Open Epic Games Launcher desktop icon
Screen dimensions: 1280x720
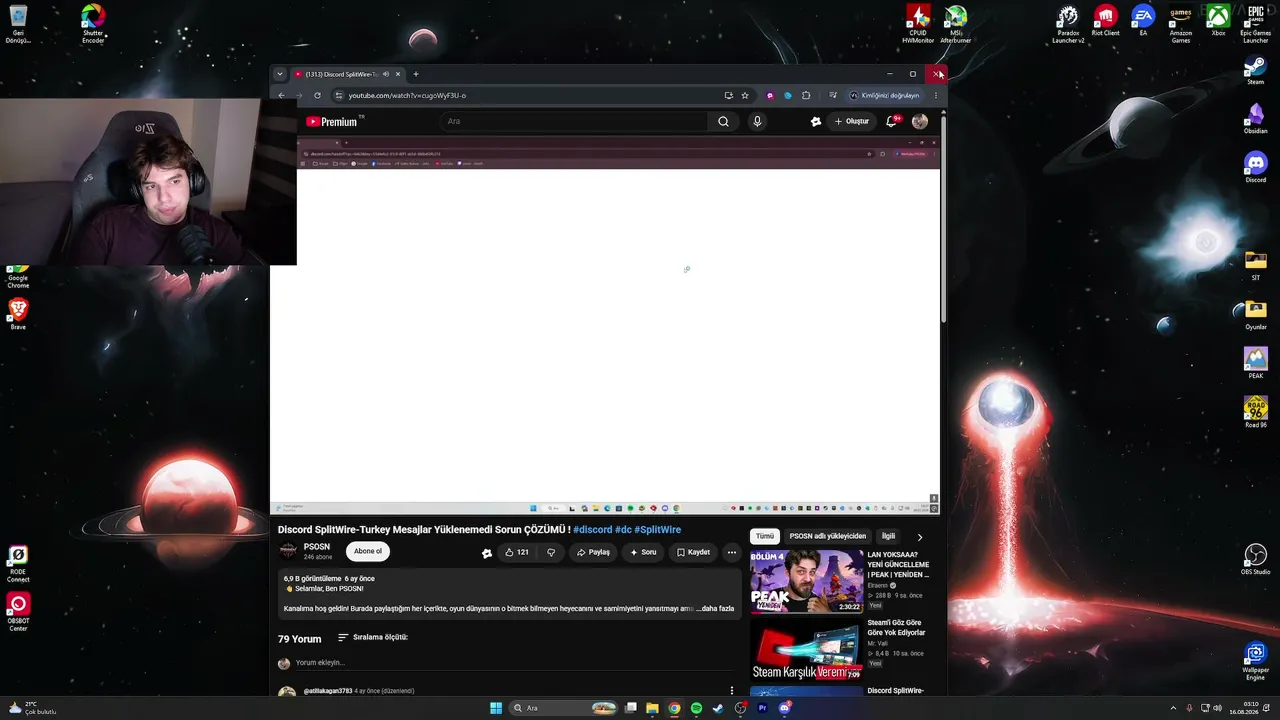pos(1256,23)
